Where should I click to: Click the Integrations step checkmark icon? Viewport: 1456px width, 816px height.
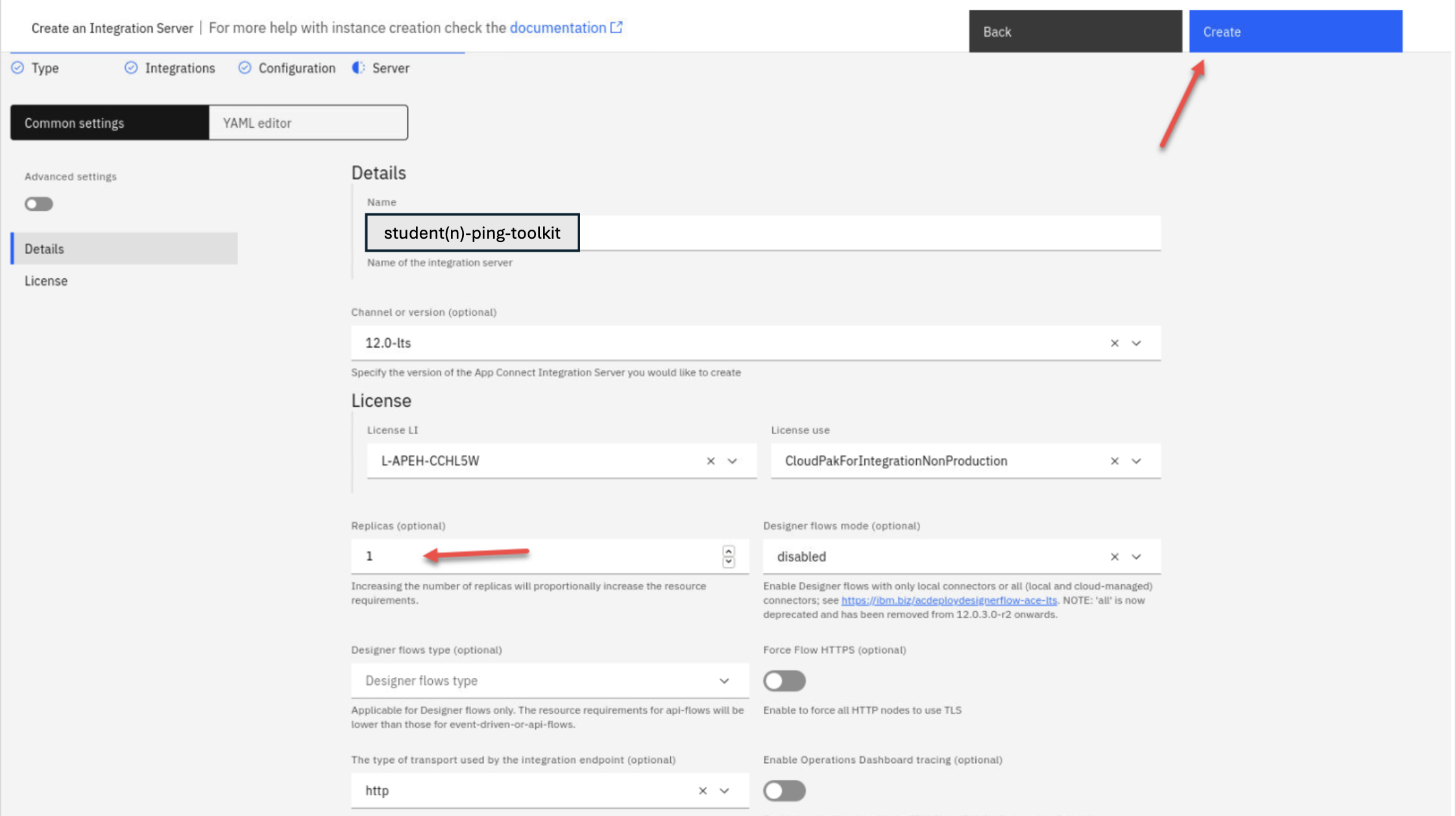click(131, 68)
